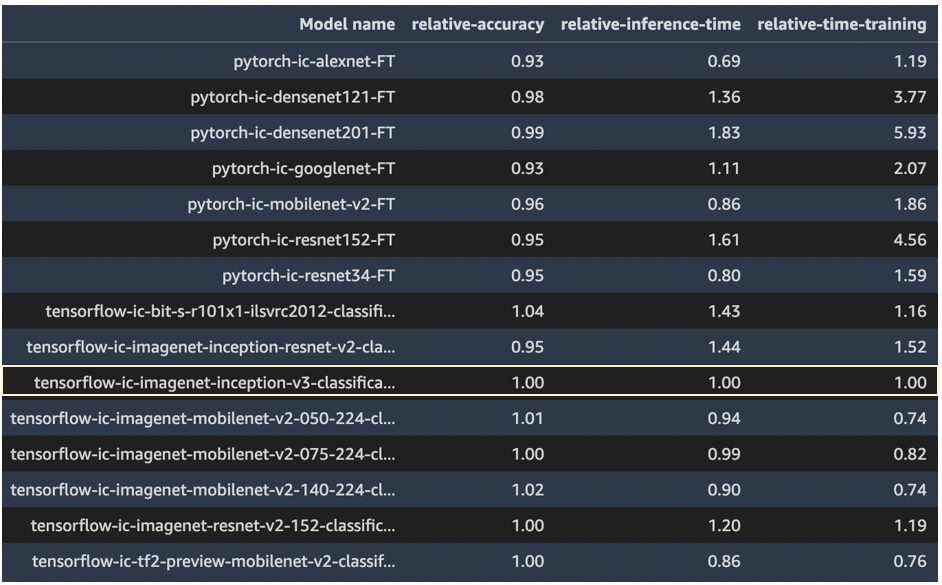The height and width of the screenshot is (585, 942).
Task: Click the Model name column header
Action: pyautogui.click(x=347, y=24)
